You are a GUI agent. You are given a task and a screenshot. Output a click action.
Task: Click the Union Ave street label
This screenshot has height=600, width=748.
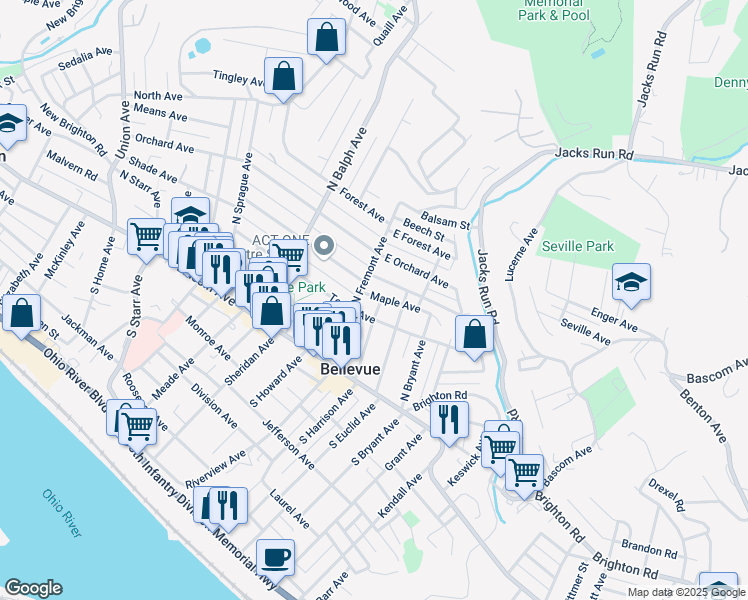[x=123, y=130]
